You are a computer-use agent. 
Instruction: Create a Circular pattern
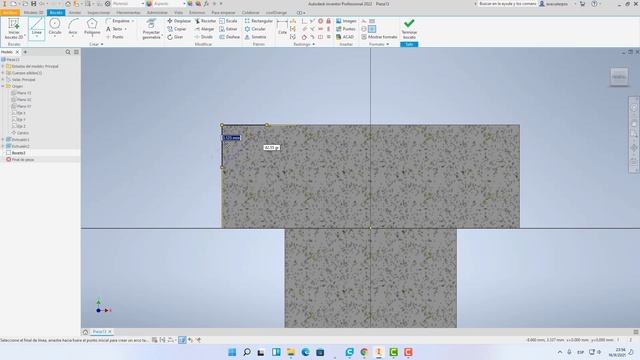tap(255, 29)
